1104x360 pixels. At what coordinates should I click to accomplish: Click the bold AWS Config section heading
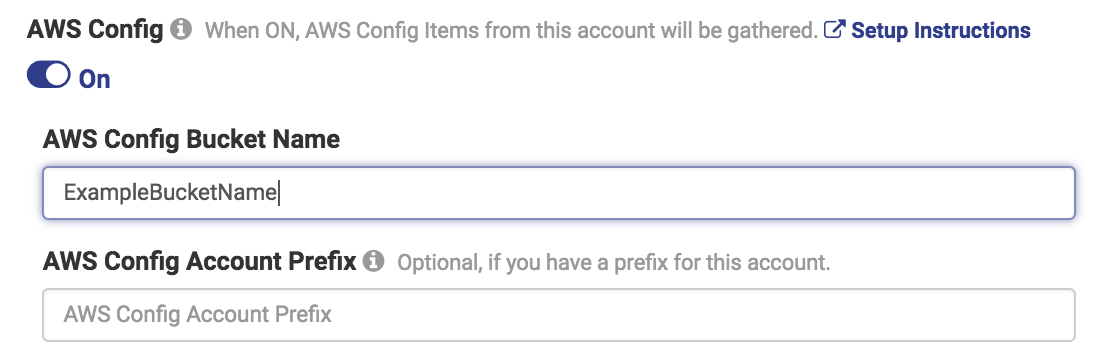click(x=95, y=30)
